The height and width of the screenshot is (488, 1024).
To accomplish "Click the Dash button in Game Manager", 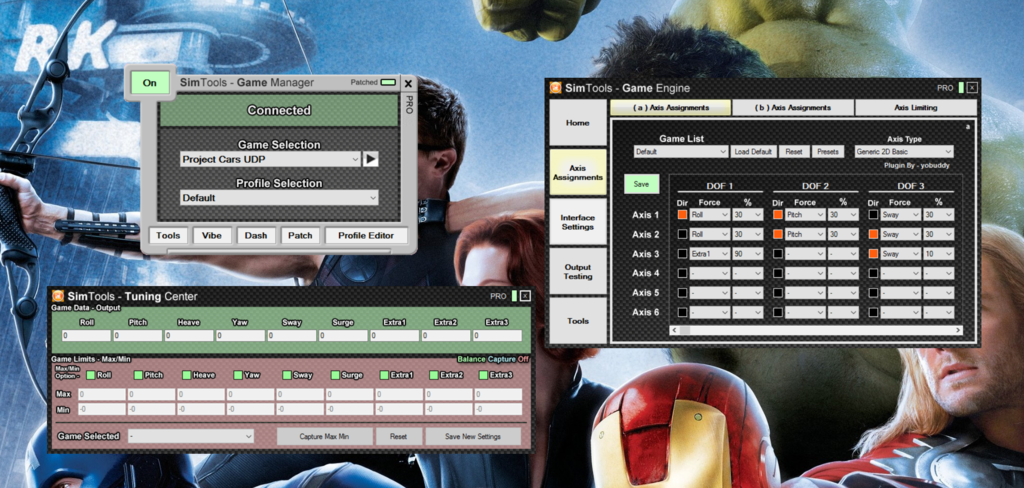I will coord(256,235).
